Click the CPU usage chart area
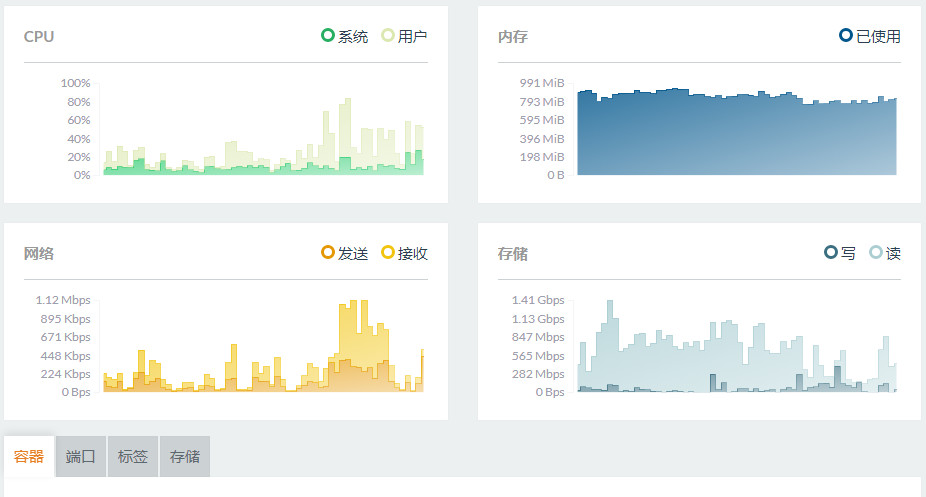Viewport: 926px width, 497px height. (263, 136)
